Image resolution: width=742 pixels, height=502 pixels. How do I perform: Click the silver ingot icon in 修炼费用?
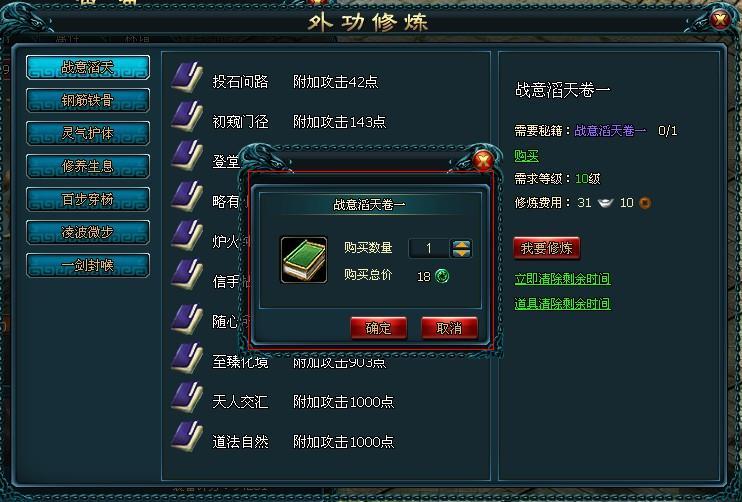[605, 203]
